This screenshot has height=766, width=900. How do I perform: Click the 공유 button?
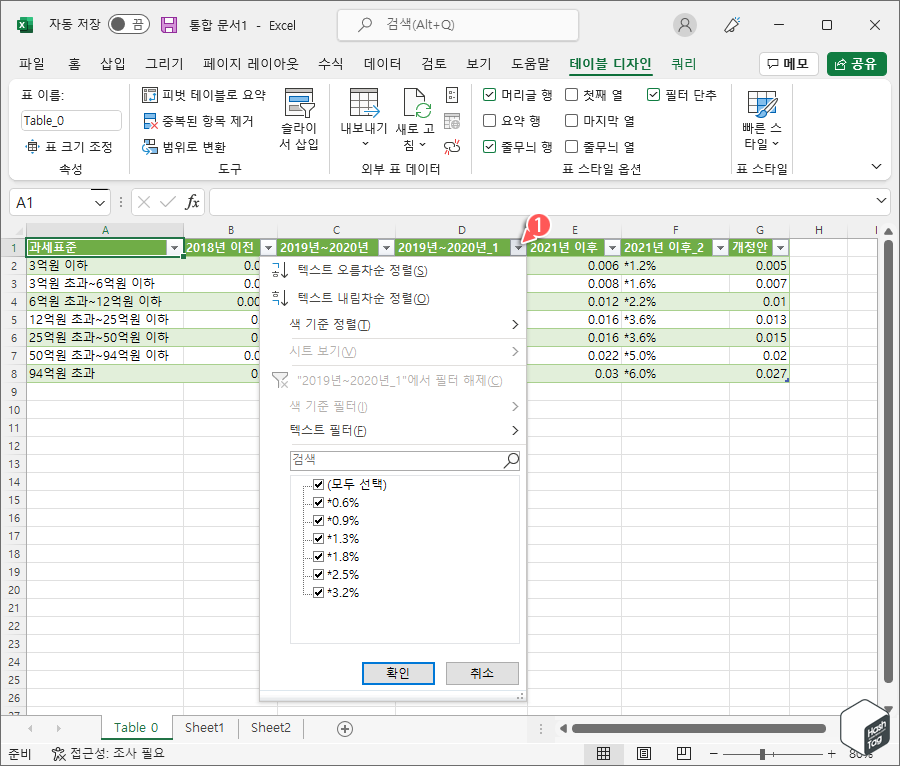(858, 62)
